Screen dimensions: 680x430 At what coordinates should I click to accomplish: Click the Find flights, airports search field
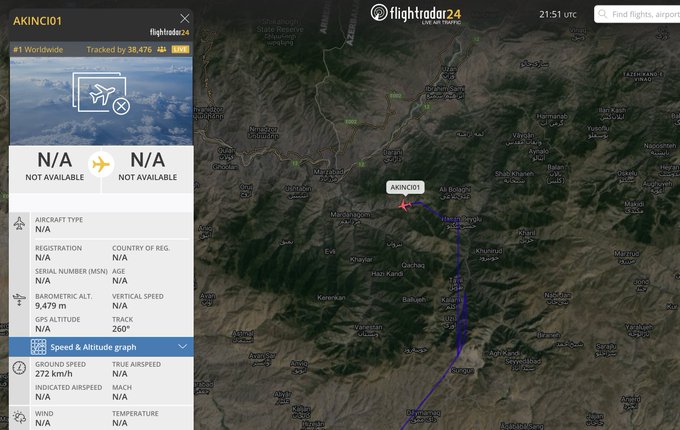click(x=637, y=14)
